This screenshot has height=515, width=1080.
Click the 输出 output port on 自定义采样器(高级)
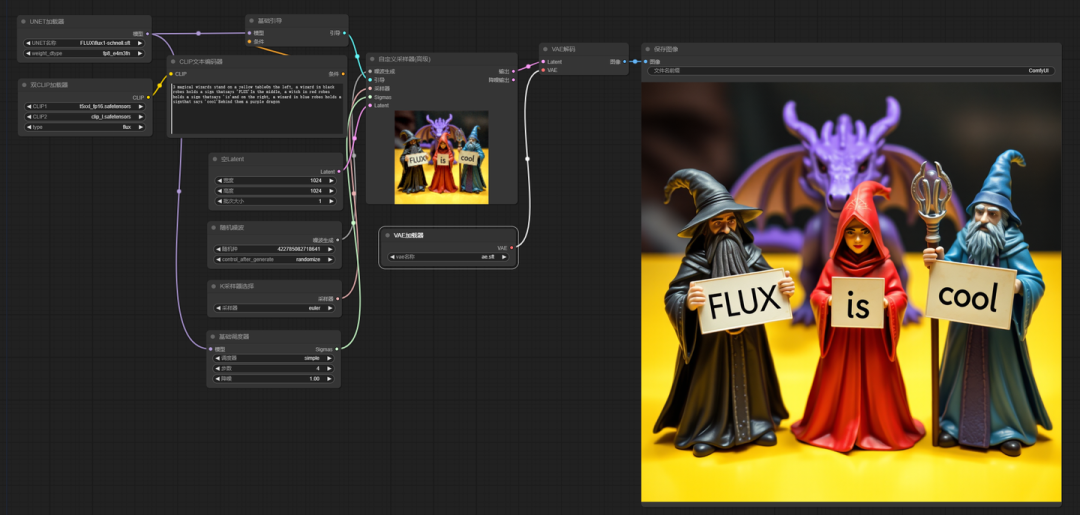pyautogui.click(x=512, y=72)
